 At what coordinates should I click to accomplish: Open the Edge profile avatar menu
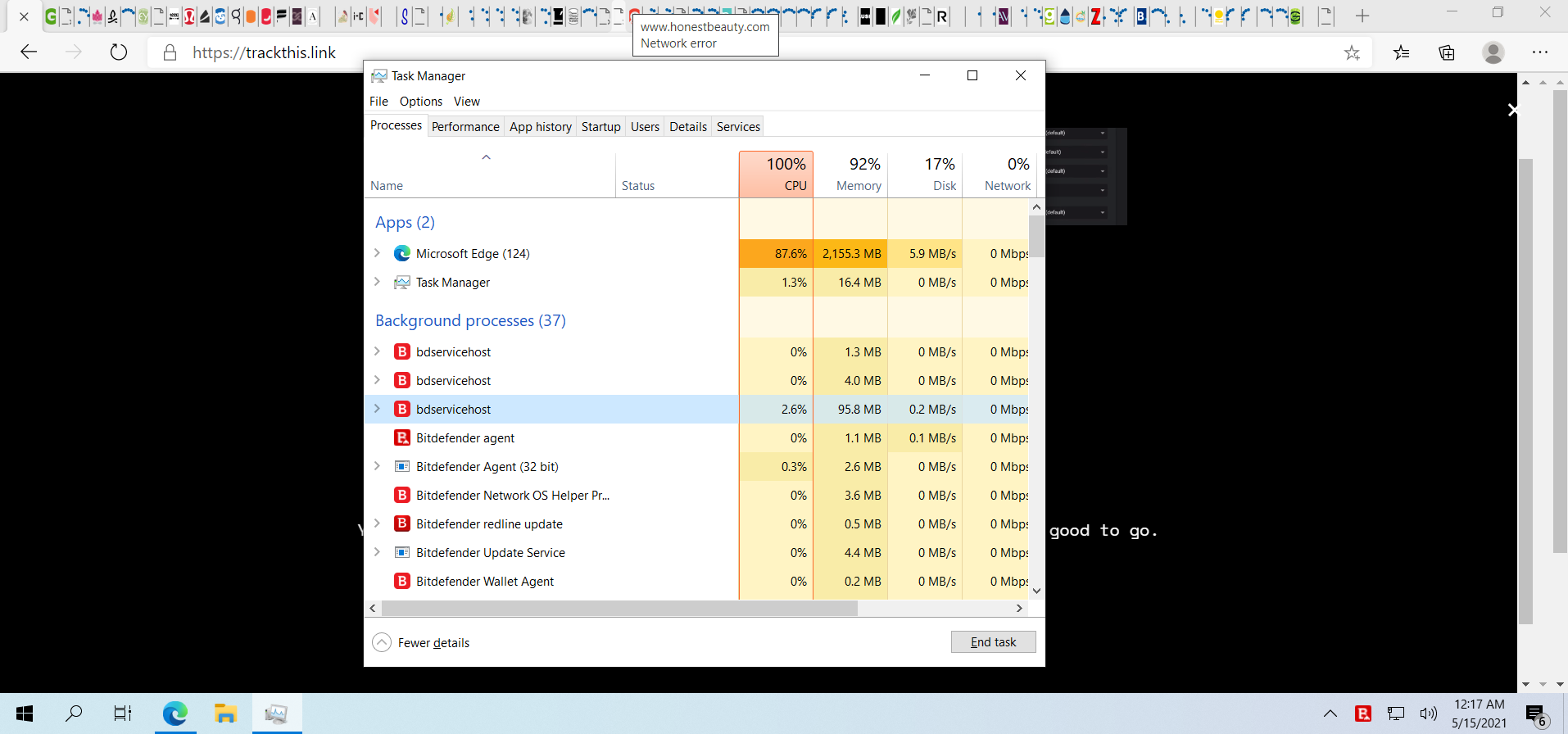coord(1493,52)
